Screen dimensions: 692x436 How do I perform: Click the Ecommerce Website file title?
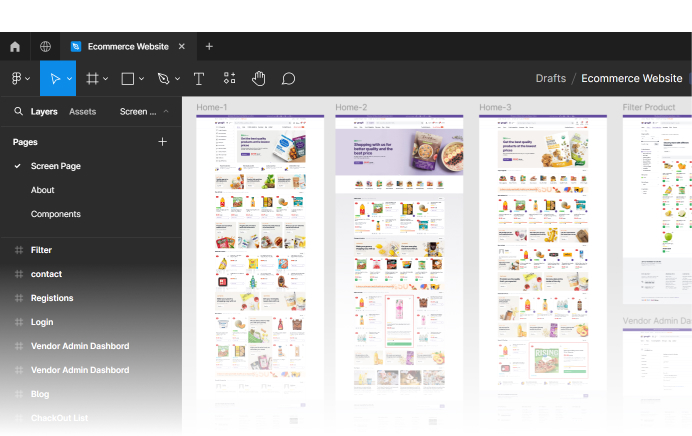tap(632, 78)
